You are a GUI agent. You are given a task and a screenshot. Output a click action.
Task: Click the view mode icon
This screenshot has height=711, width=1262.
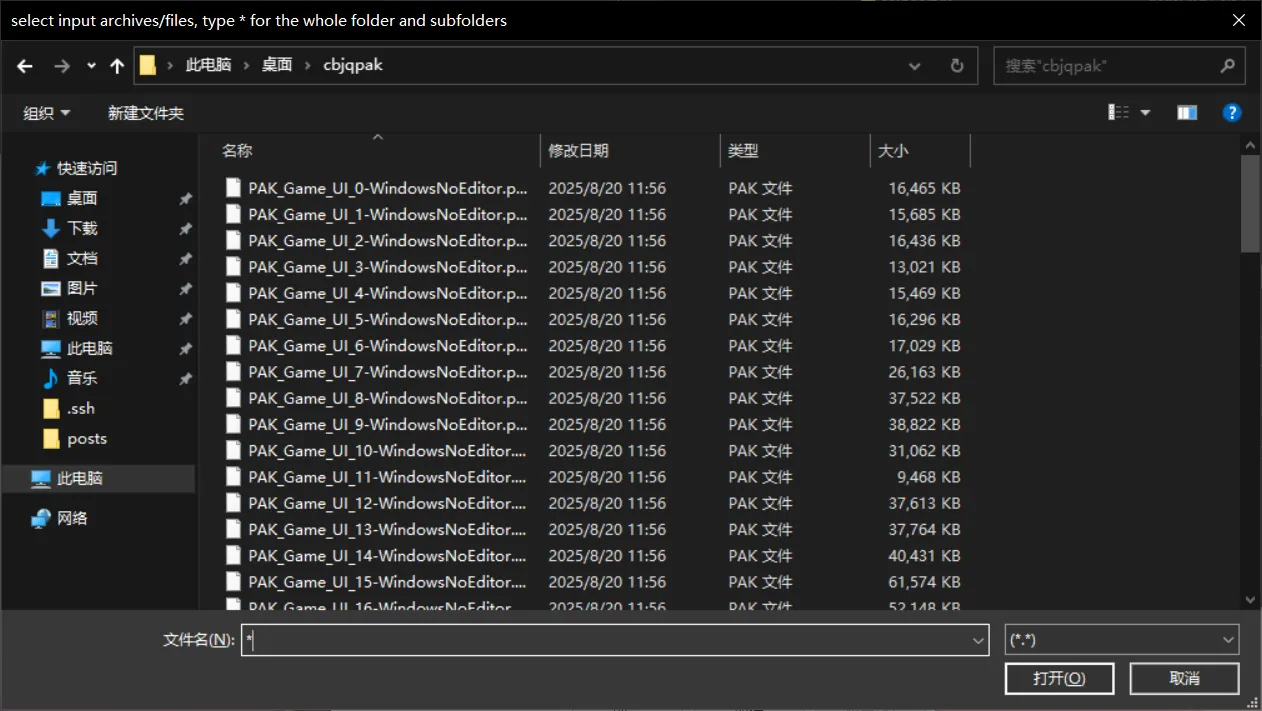click(x=1119, y=113)
